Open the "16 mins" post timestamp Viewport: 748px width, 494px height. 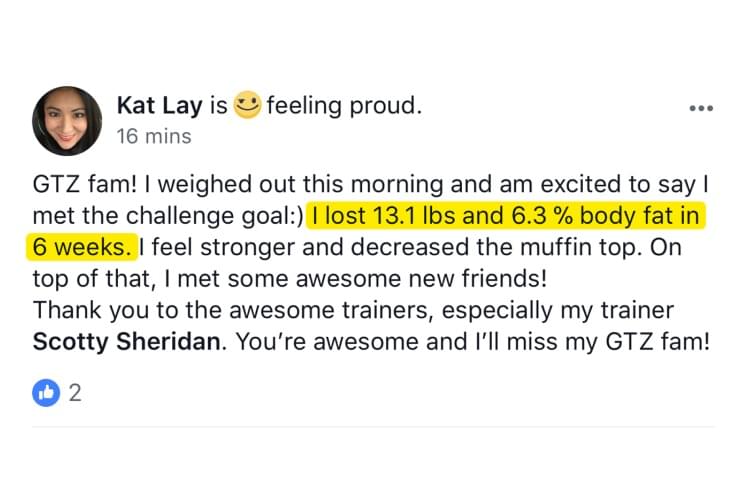point(154,135)
